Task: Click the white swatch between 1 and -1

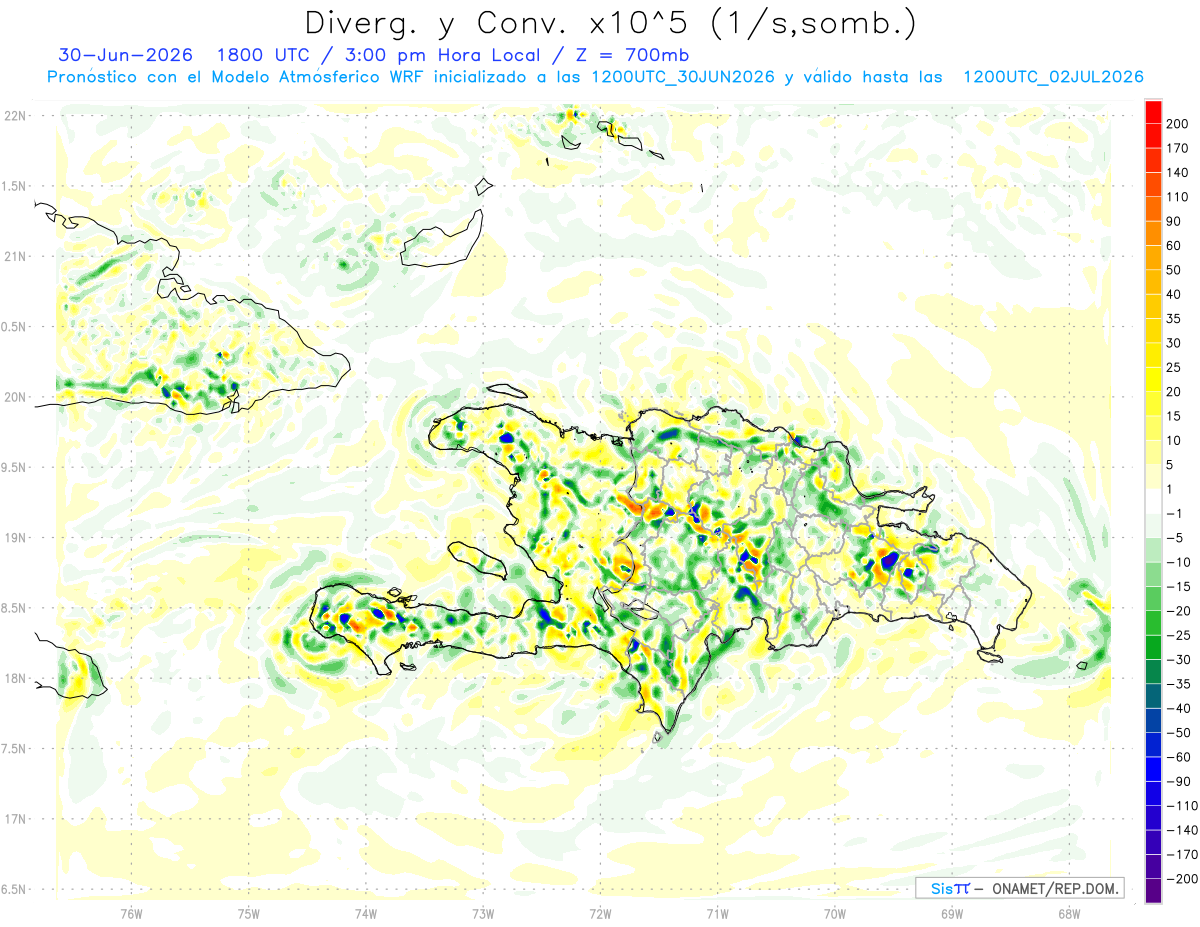Action: pos(1153,502)
